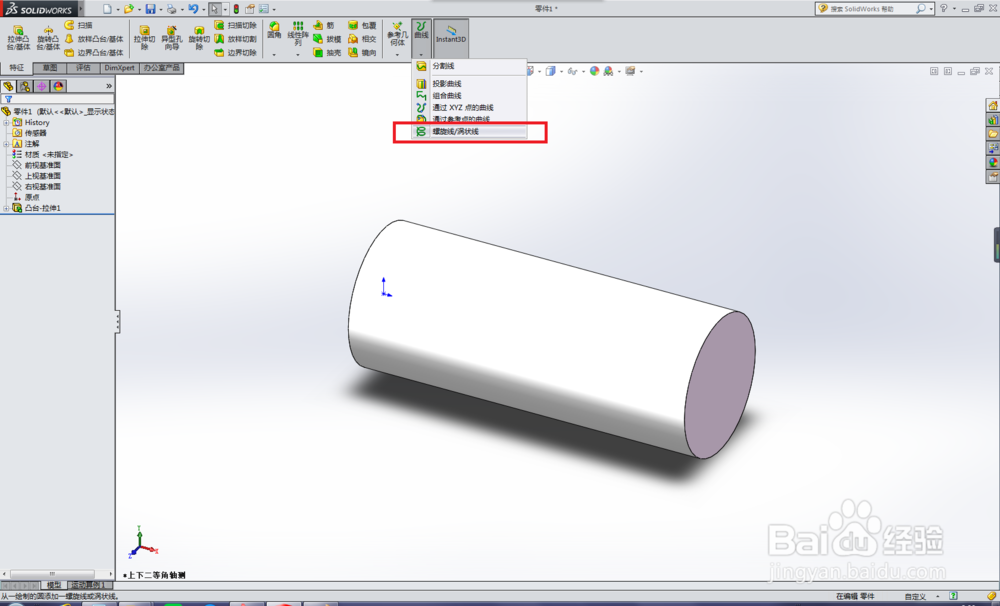
Task: Select the Lofted Boss/Base (放样凸台/基体) tool
Action: [94, 39]
